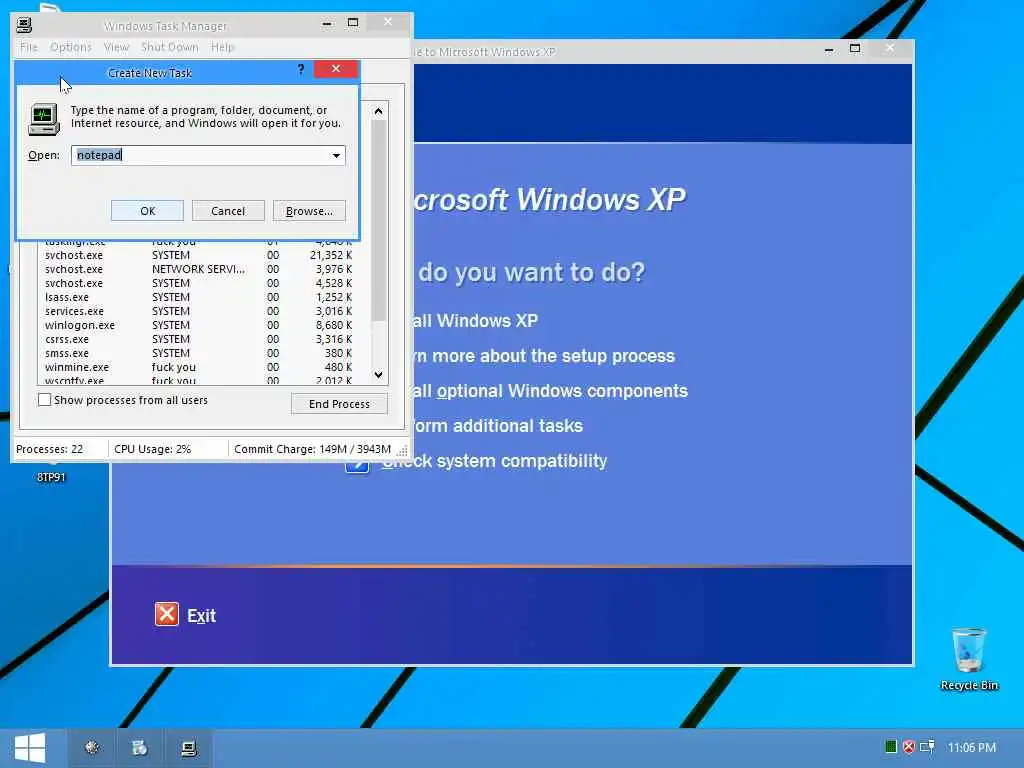Minimize the Windows Task Manager window

click(327, 24)
